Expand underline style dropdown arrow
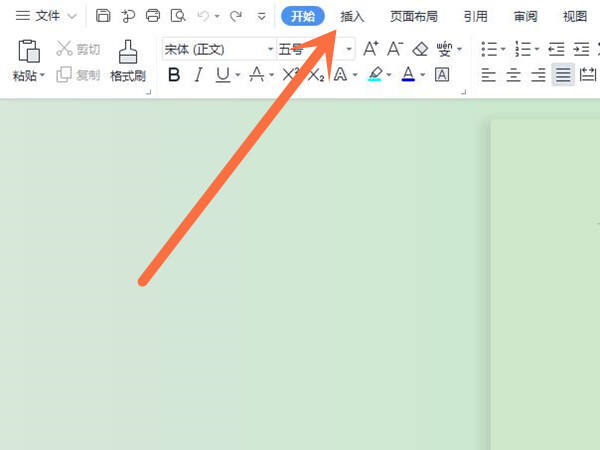The image size is (600, 450). coord(238,75)
